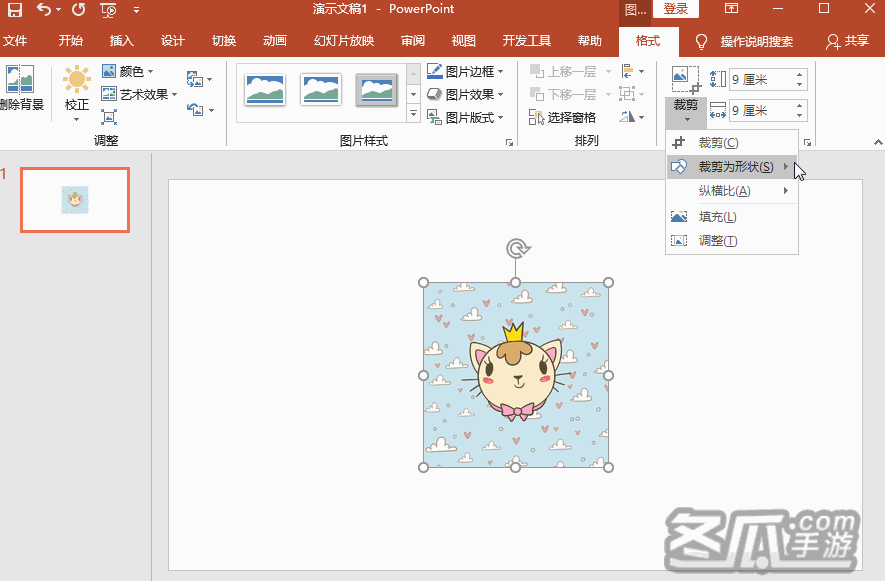The image size is (885, 581).
Task: Switch to the 设计 design tab
Action: 172,41
